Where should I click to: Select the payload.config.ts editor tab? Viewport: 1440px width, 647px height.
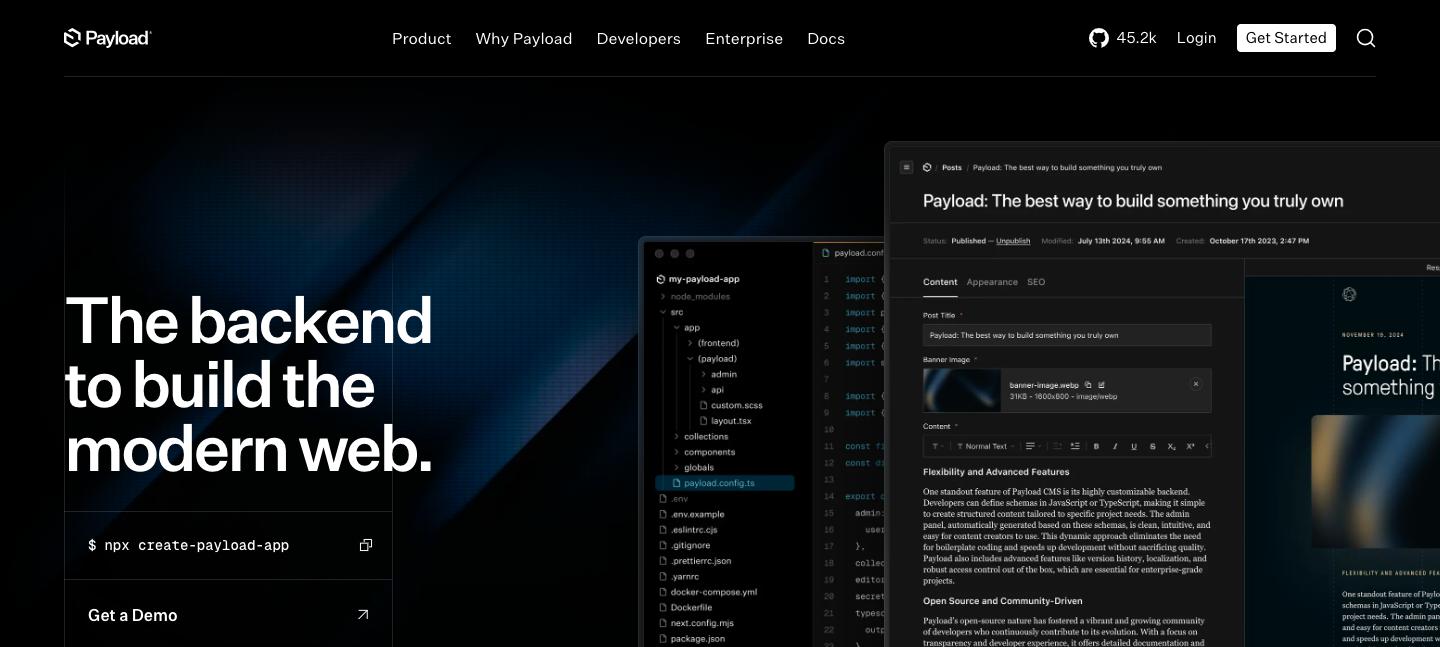[x=850, y=254]
